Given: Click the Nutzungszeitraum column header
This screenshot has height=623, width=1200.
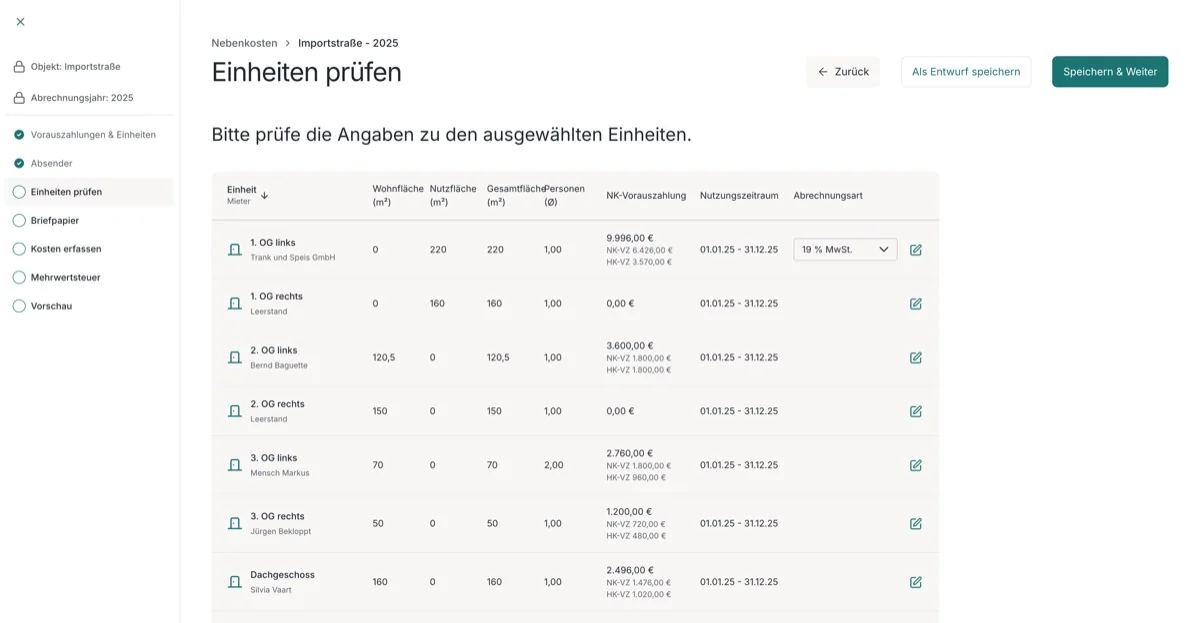Looking at the screenshot, I should click(739, 195).
